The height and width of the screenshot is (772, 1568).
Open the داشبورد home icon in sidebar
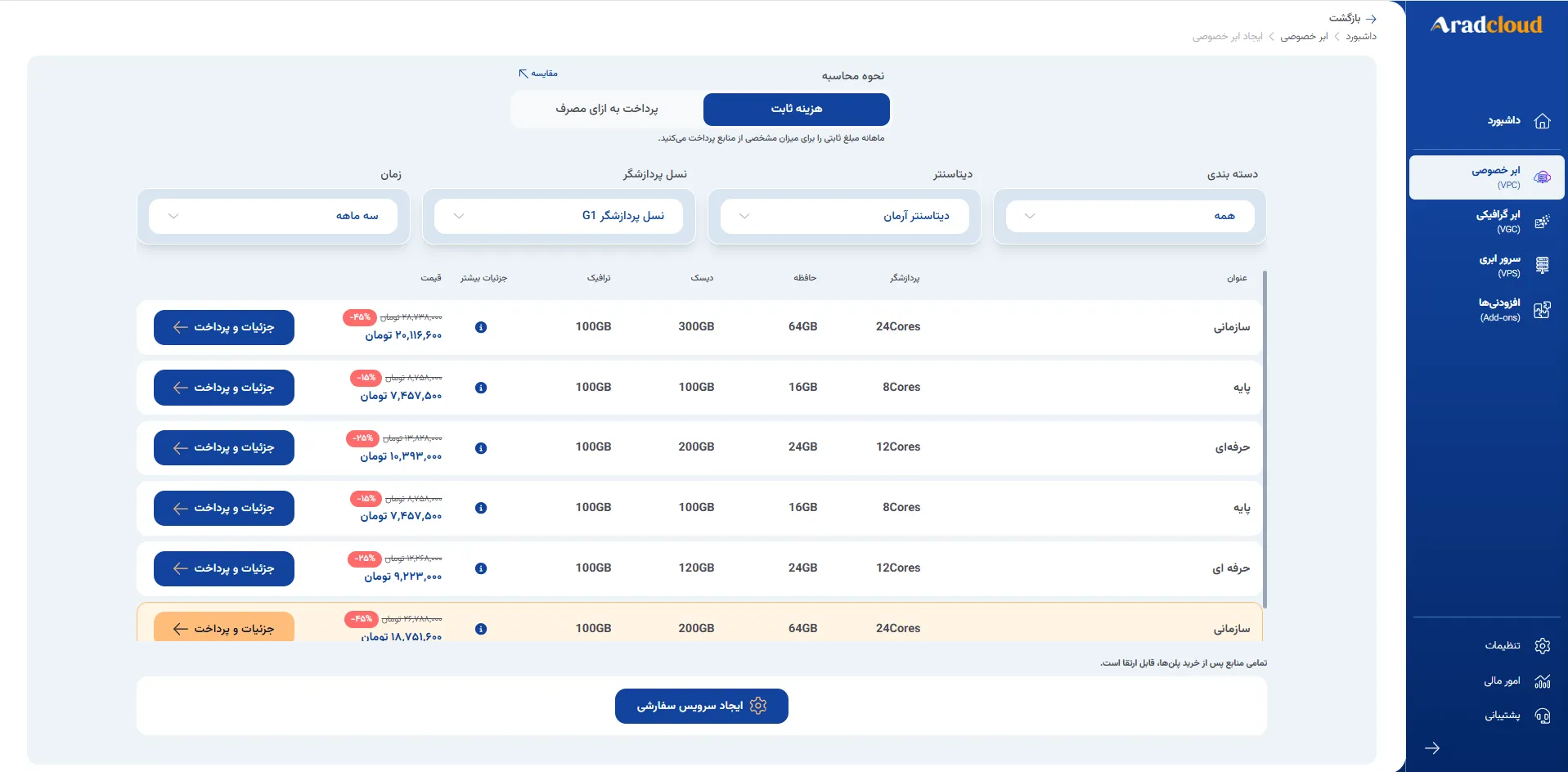coord(1542,121)
